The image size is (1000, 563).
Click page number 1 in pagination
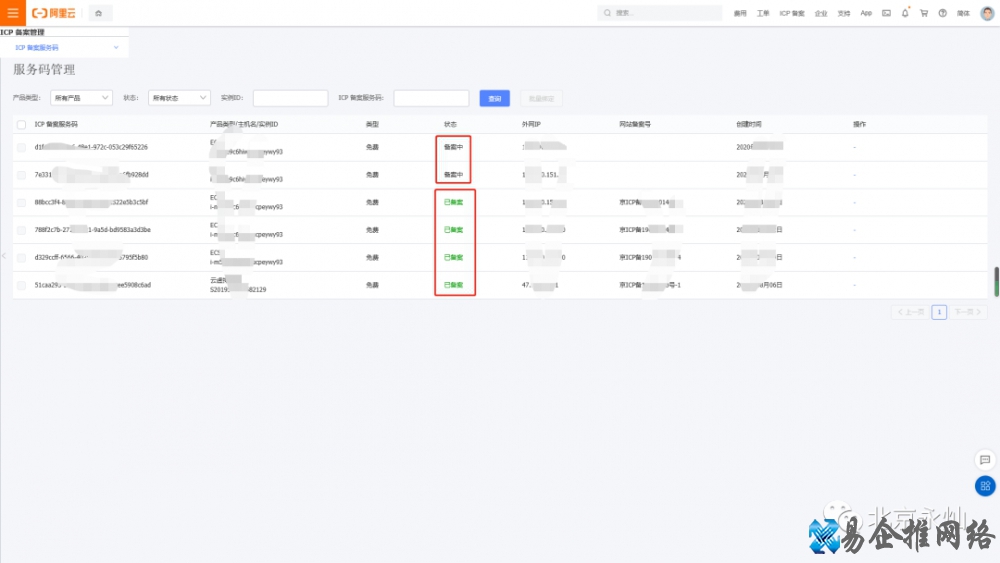pyautogui.click(x=939, y=312)
